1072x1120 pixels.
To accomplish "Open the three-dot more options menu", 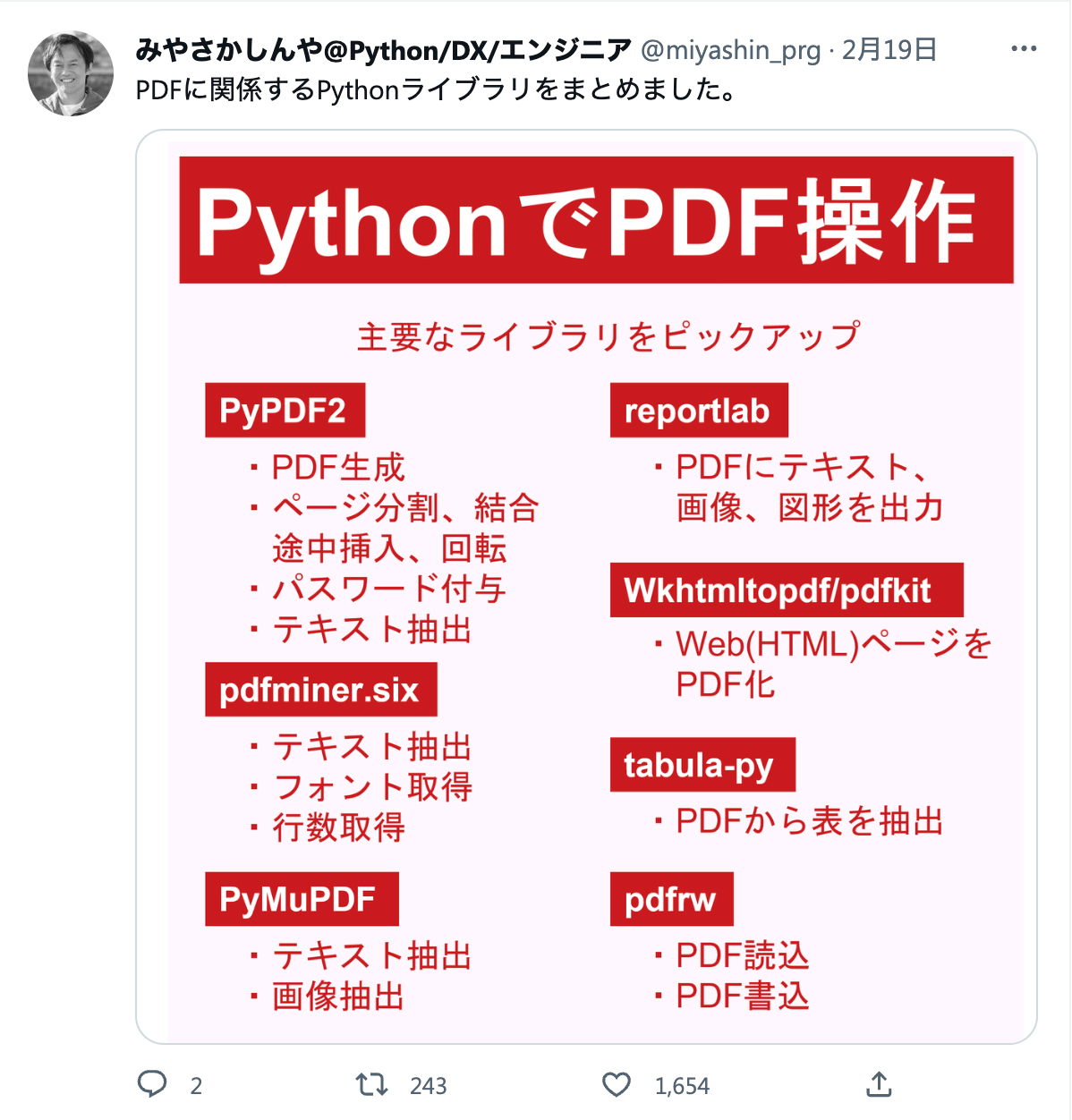I will (x=1024, y=49).
